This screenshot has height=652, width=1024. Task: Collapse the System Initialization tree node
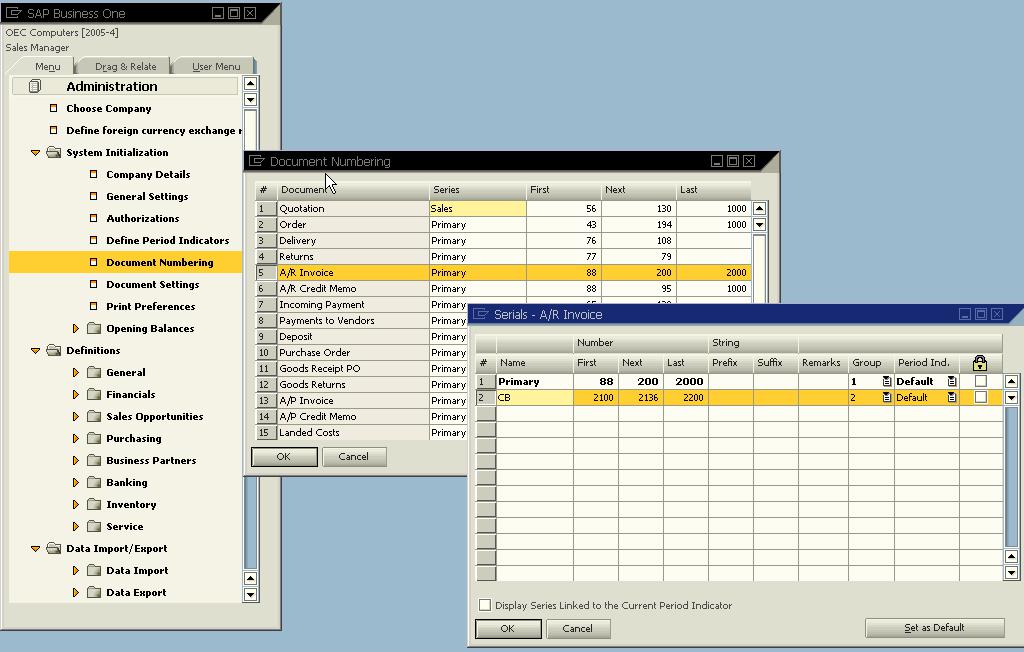(x=35, y=152)
